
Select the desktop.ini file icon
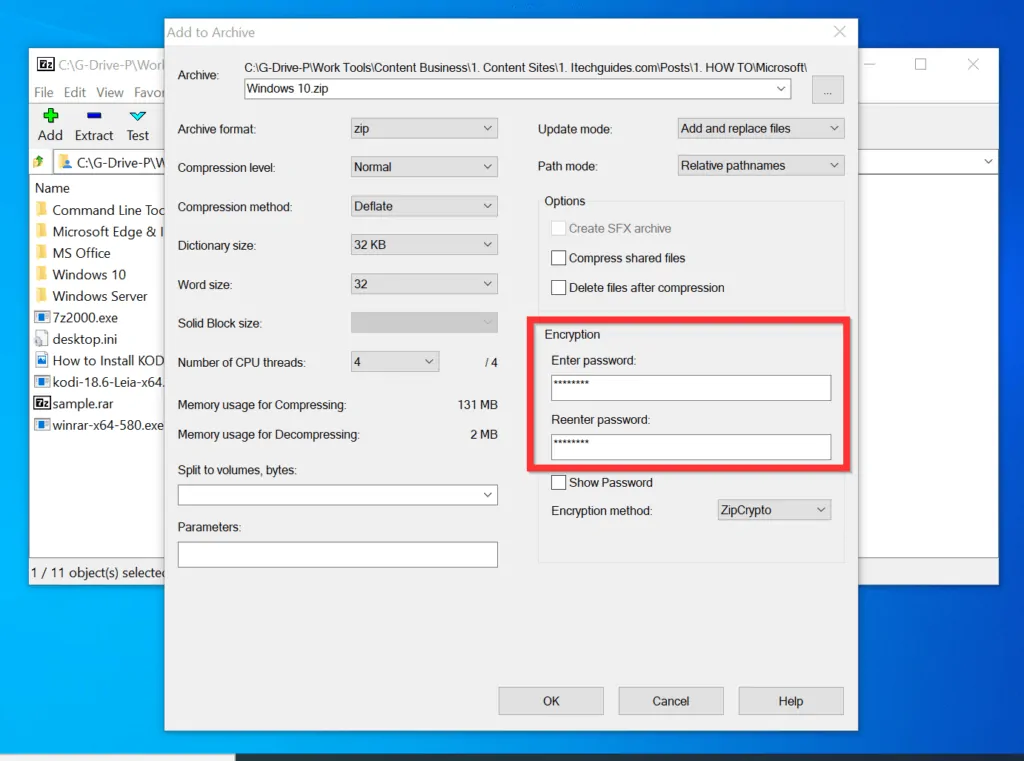42,339
